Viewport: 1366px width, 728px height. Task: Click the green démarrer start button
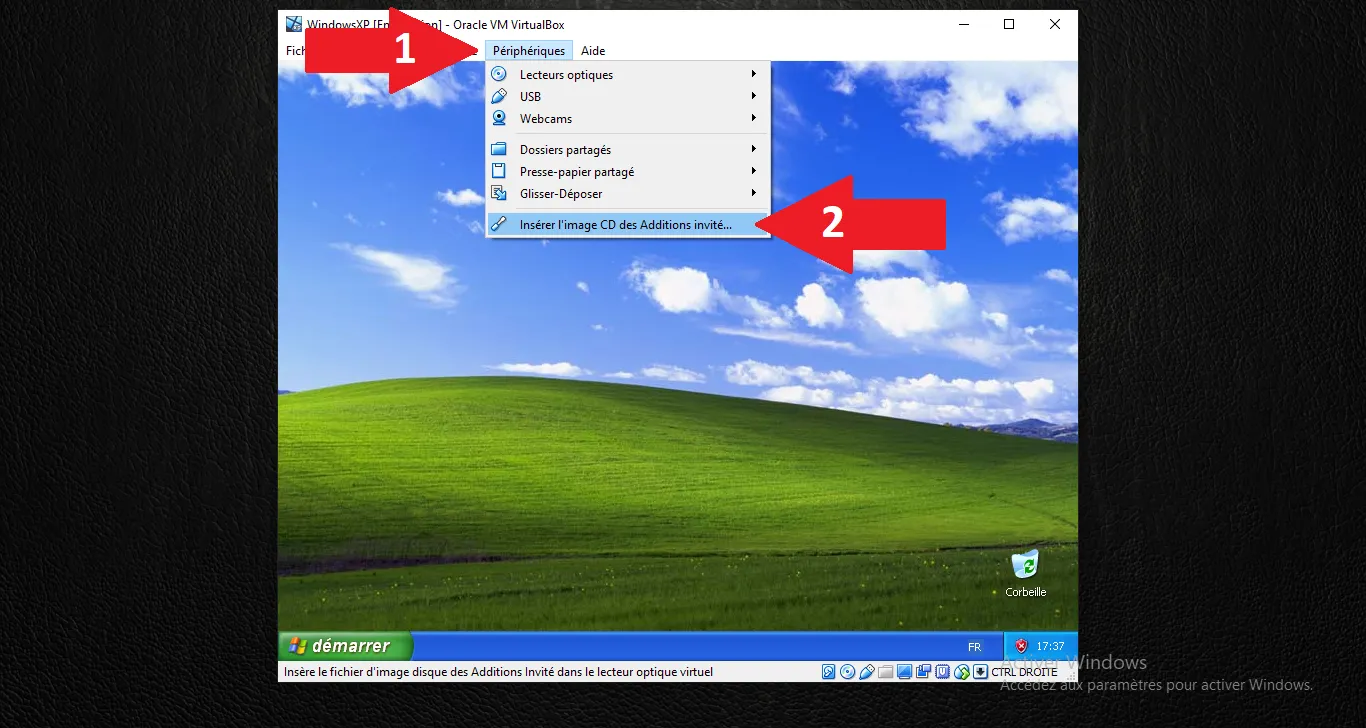pos(345,646)
